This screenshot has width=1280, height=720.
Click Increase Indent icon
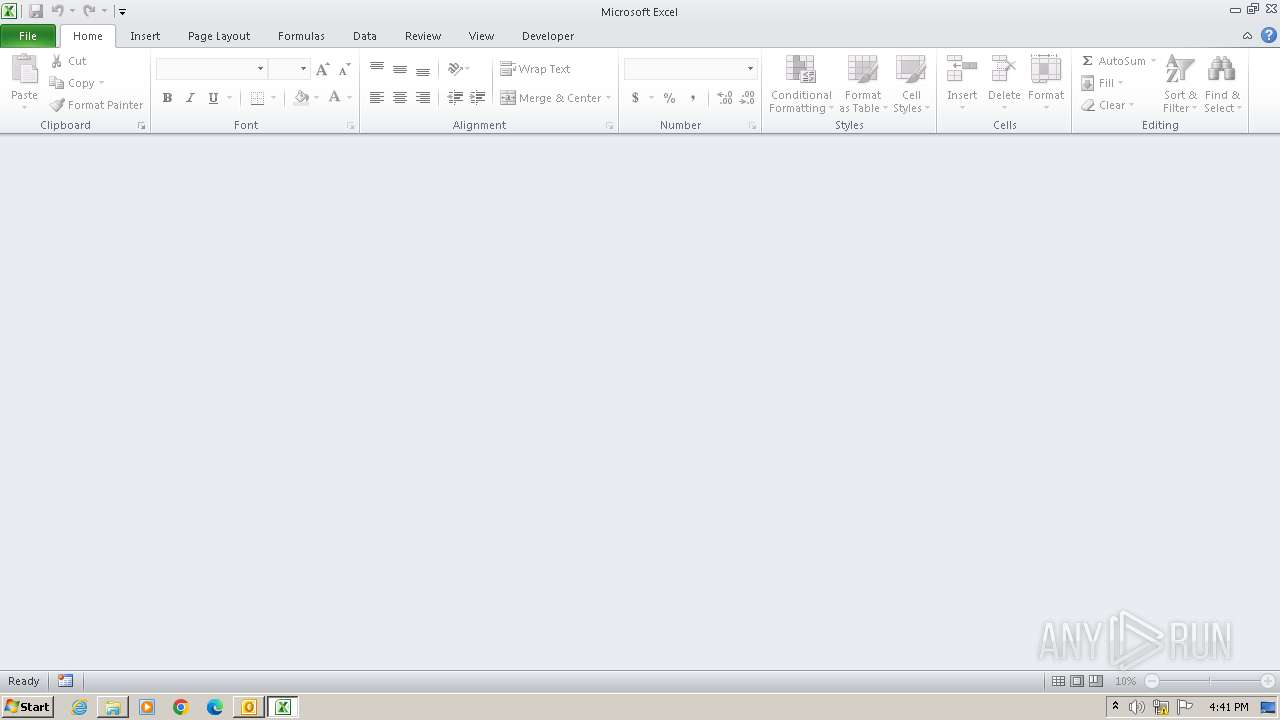[x=478, y=98]
